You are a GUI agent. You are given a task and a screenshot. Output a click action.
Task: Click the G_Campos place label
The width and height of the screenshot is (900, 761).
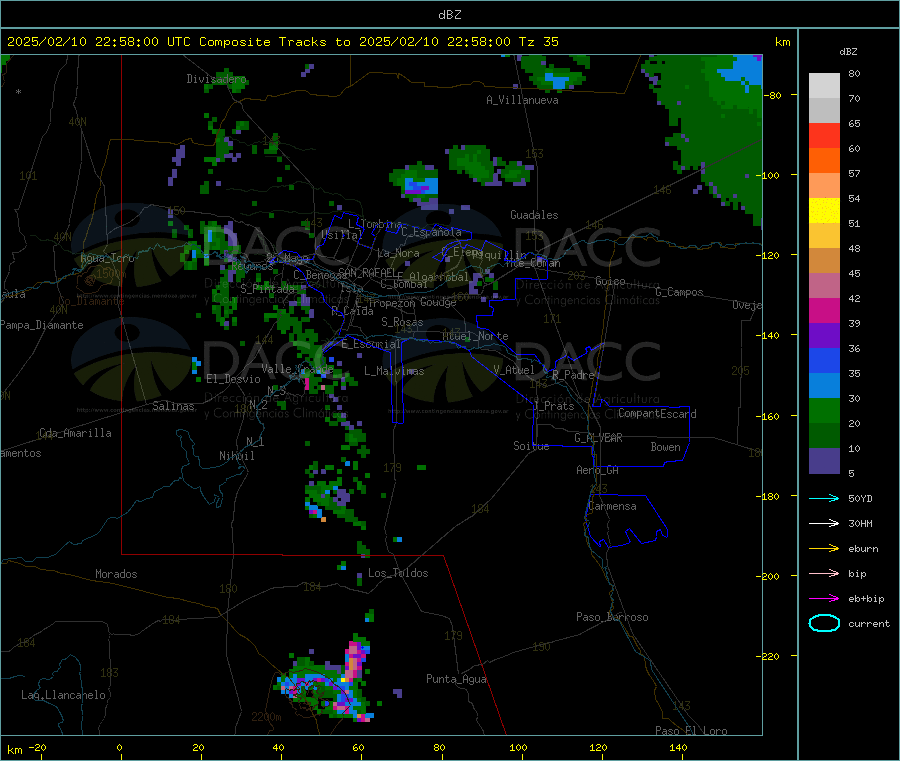pyautogui.click(x=679, y=292)
